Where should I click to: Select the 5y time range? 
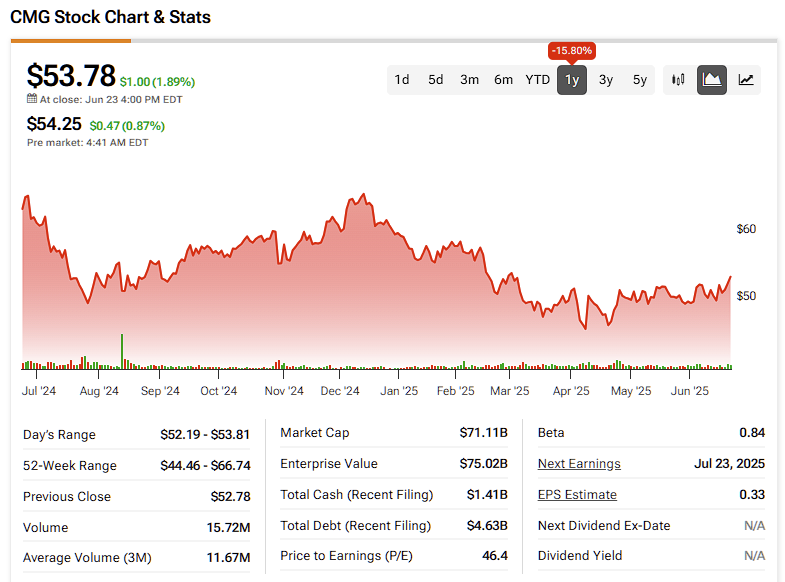tap(640, 80)
